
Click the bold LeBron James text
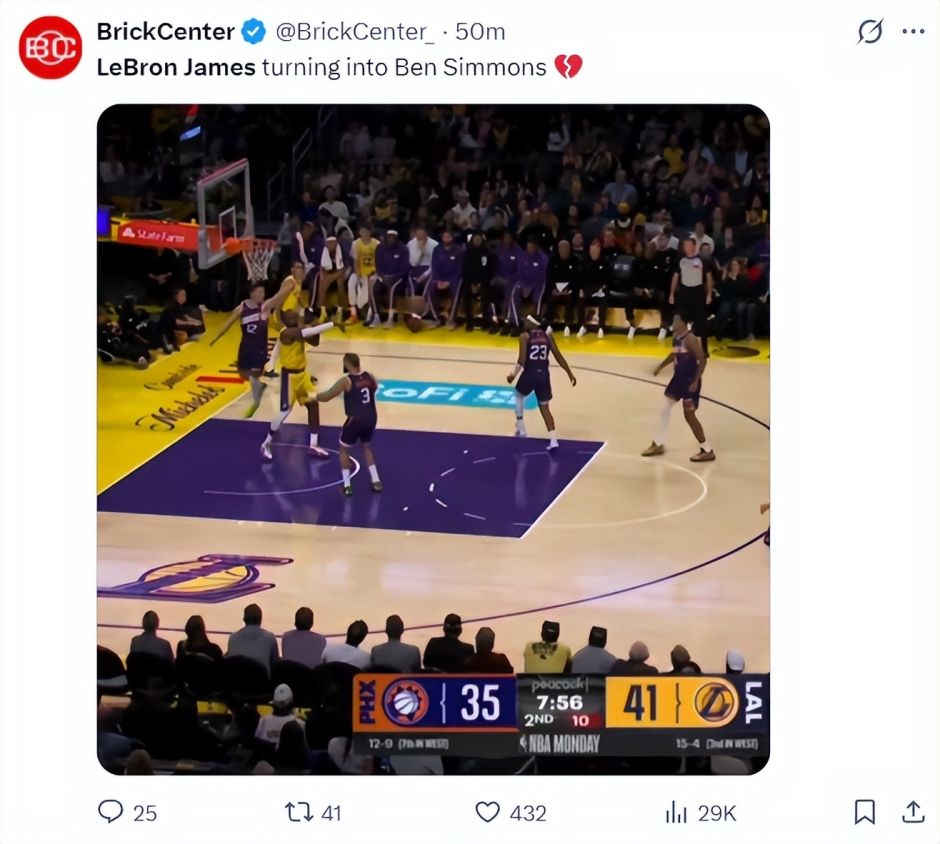point(176,67)
